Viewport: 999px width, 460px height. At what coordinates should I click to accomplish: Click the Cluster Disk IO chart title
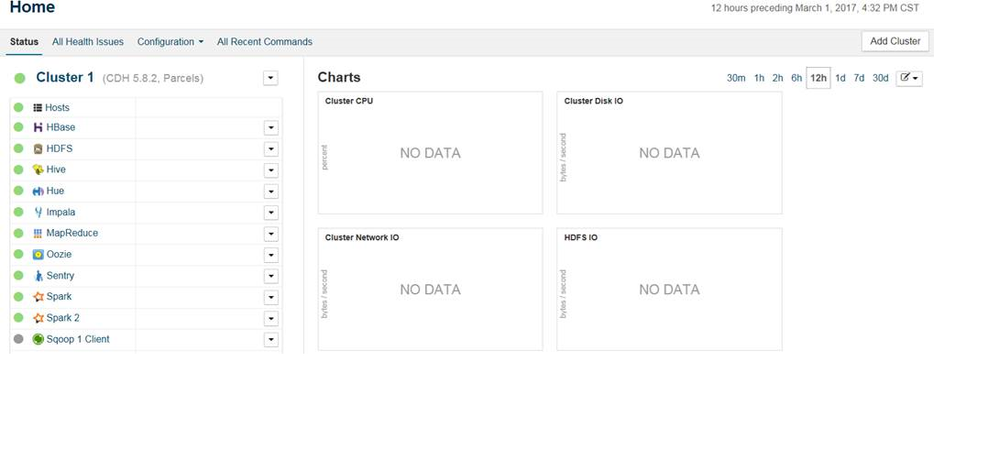coord(594,101)
